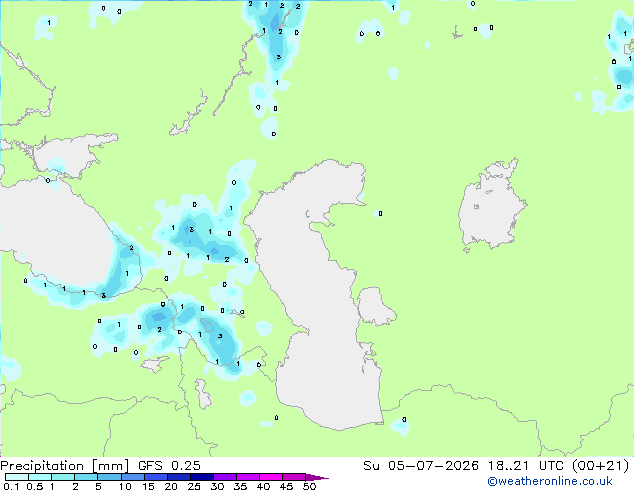Viewport: 634px width, 490px height.
Task: Click the 0.1 to 0.5 mm legend color
Action: point(17,477)
